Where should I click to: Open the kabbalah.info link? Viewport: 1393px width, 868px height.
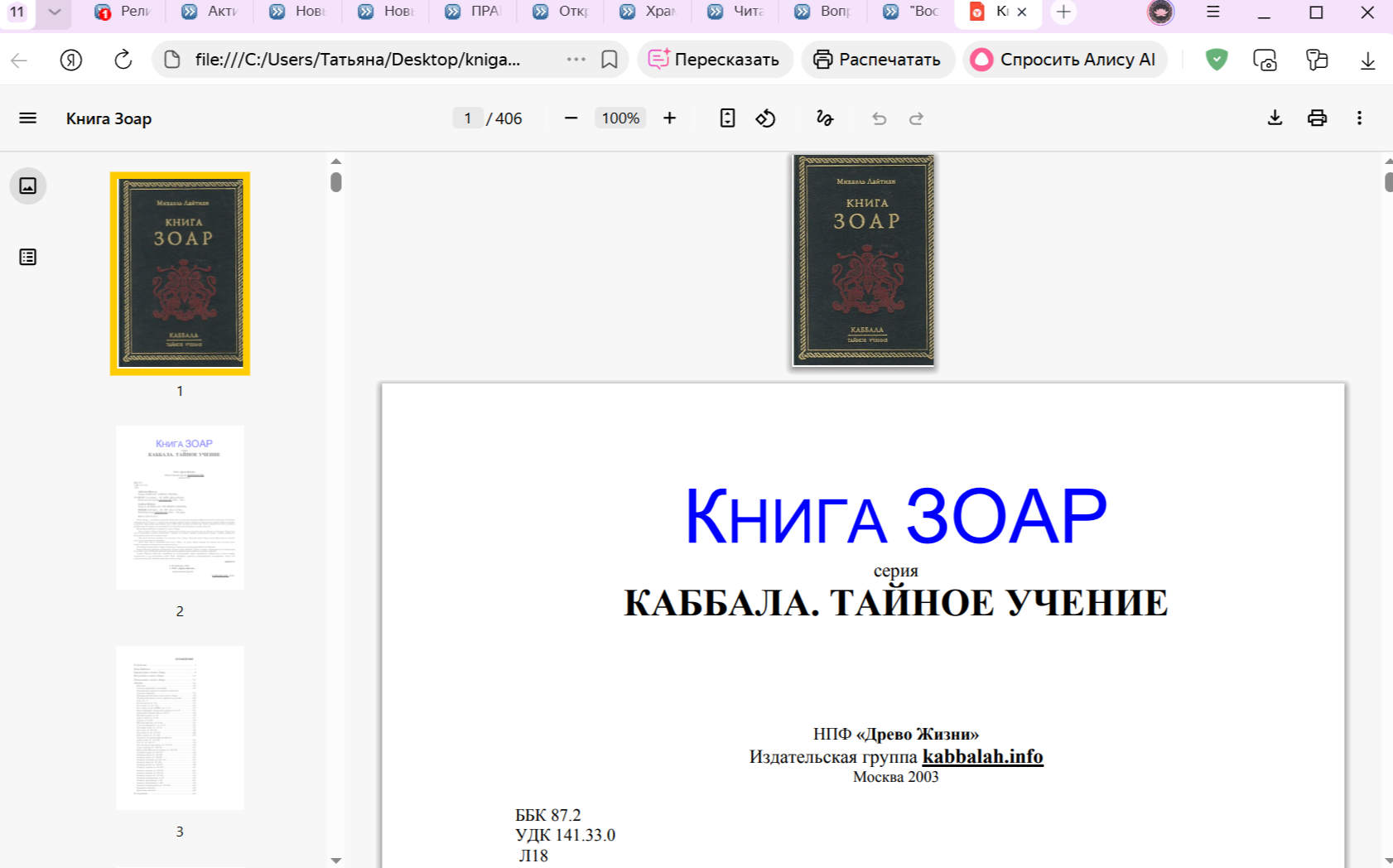click(983, 756)
